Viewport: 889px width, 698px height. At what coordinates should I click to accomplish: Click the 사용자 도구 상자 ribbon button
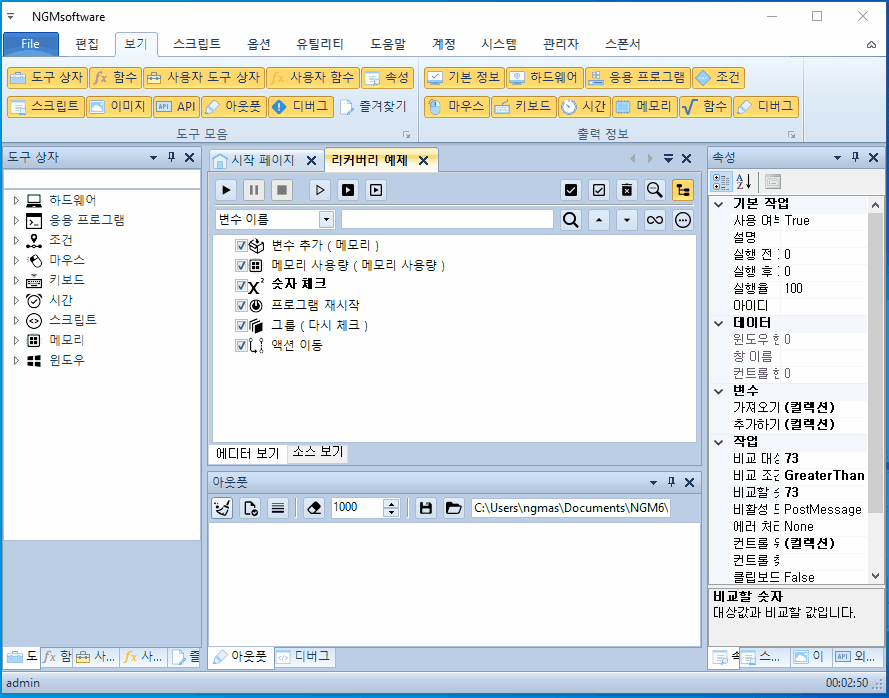[x=204, y=78]
